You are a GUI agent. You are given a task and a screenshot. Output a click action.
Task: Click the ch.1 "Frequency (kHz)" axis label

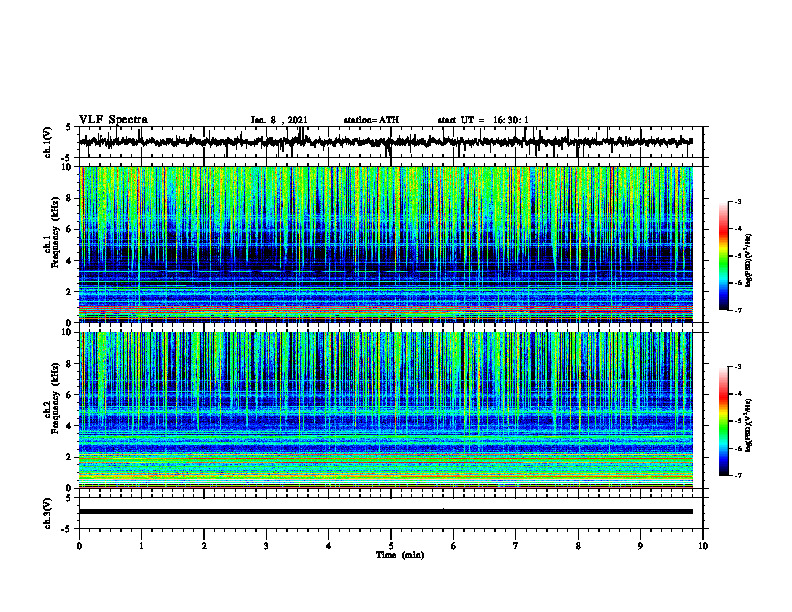[55, 233]
